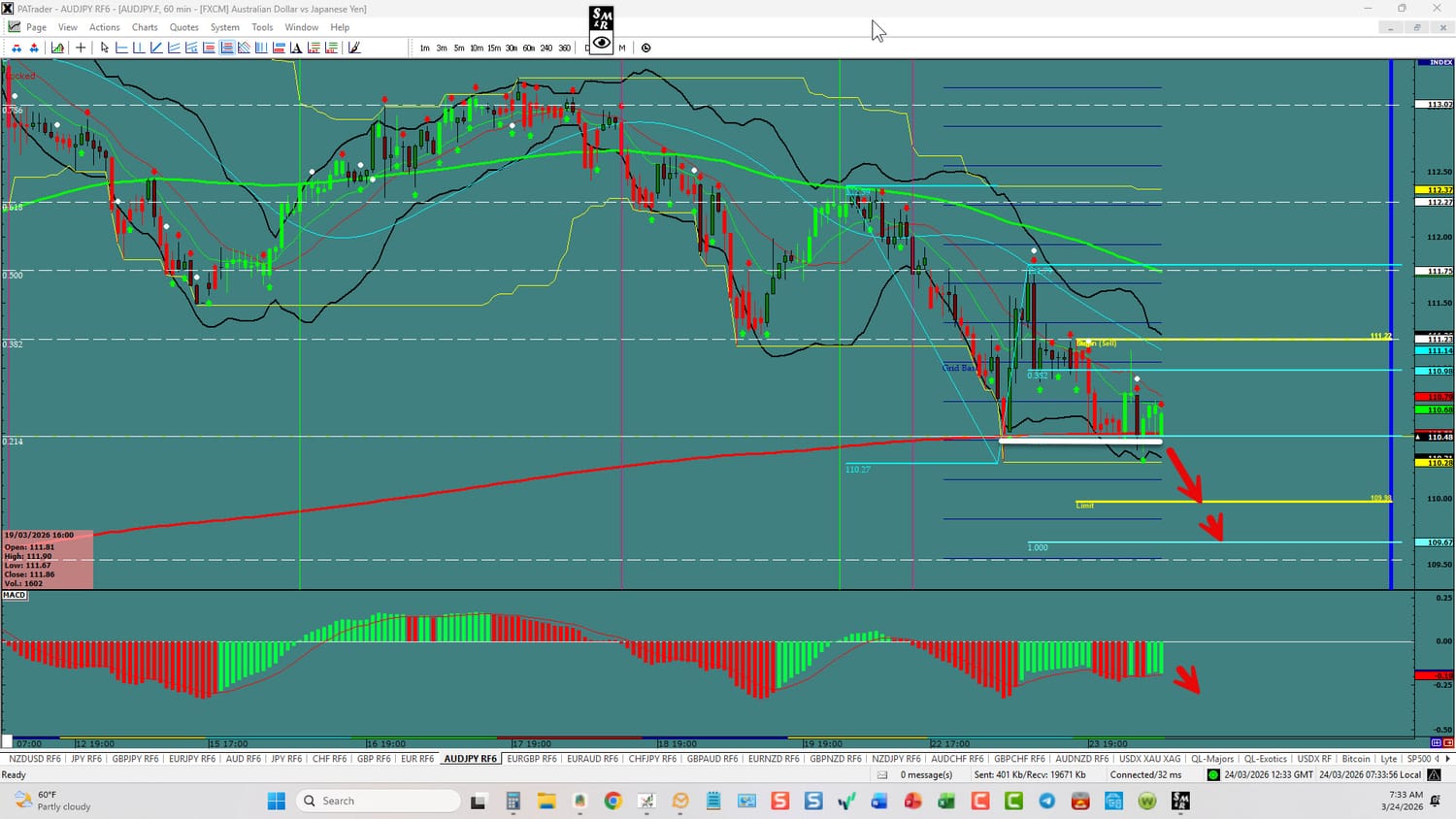The height and width of the screenshot is (819, 1456).
Task: Toggle the eye visibility overlay icon
Action: 602,43
